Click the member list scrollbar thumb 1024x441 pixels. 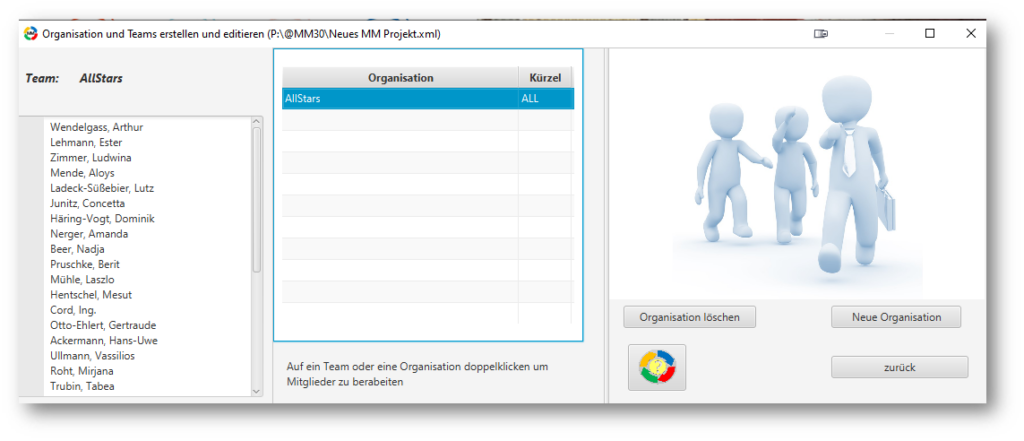(257, 199)
